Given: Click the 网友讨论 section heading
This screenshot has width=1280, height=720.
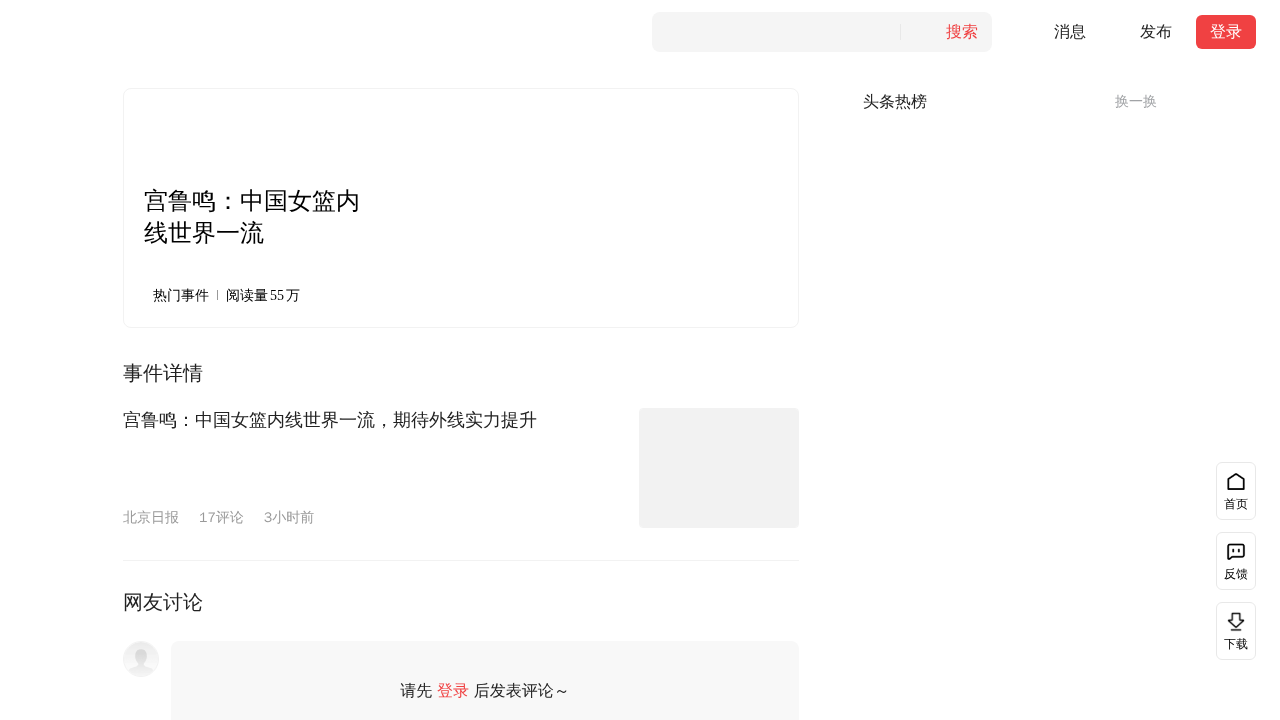Looking at the screenshot, I should [163, 602].
